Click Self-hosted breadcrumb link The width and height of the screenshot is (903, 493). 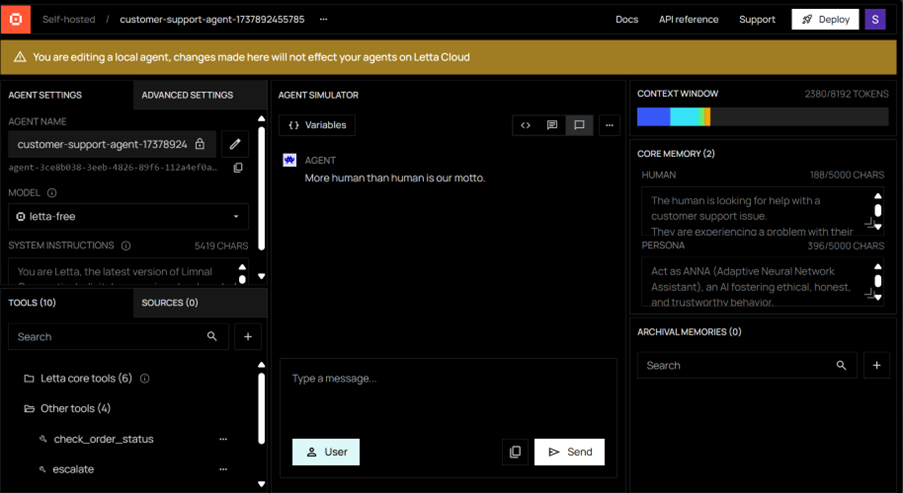click(x=69, y=19)
